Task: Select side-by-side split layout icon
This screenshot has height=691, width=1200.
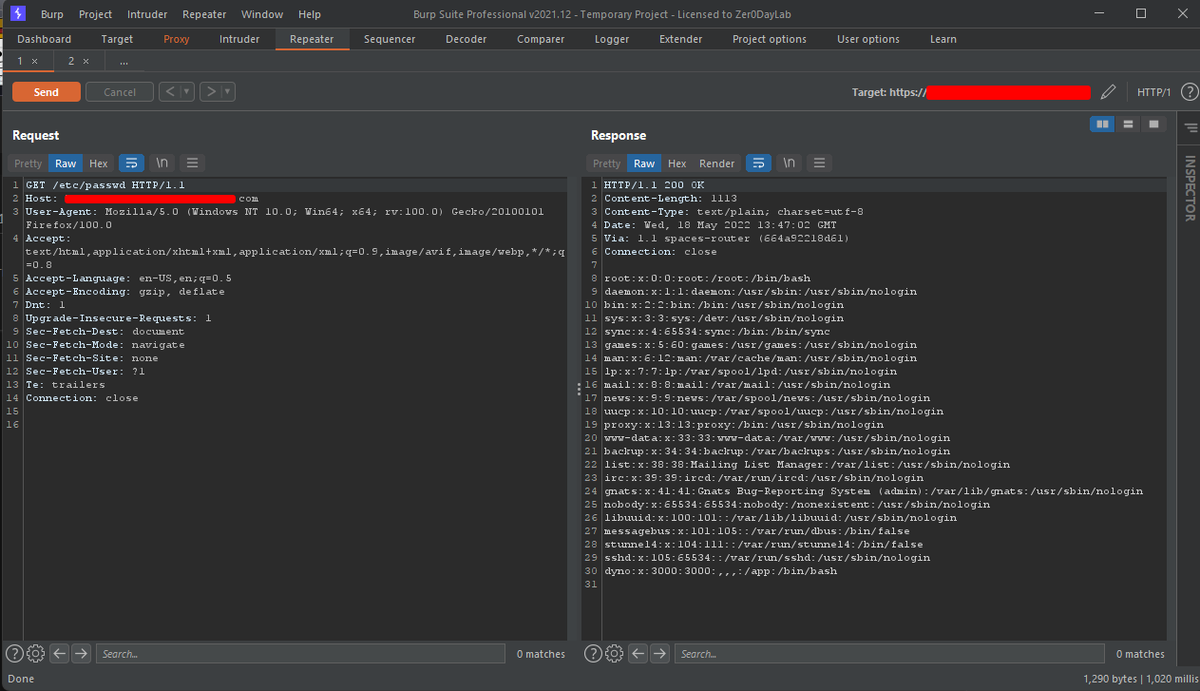Action: tap(1103, 124)
